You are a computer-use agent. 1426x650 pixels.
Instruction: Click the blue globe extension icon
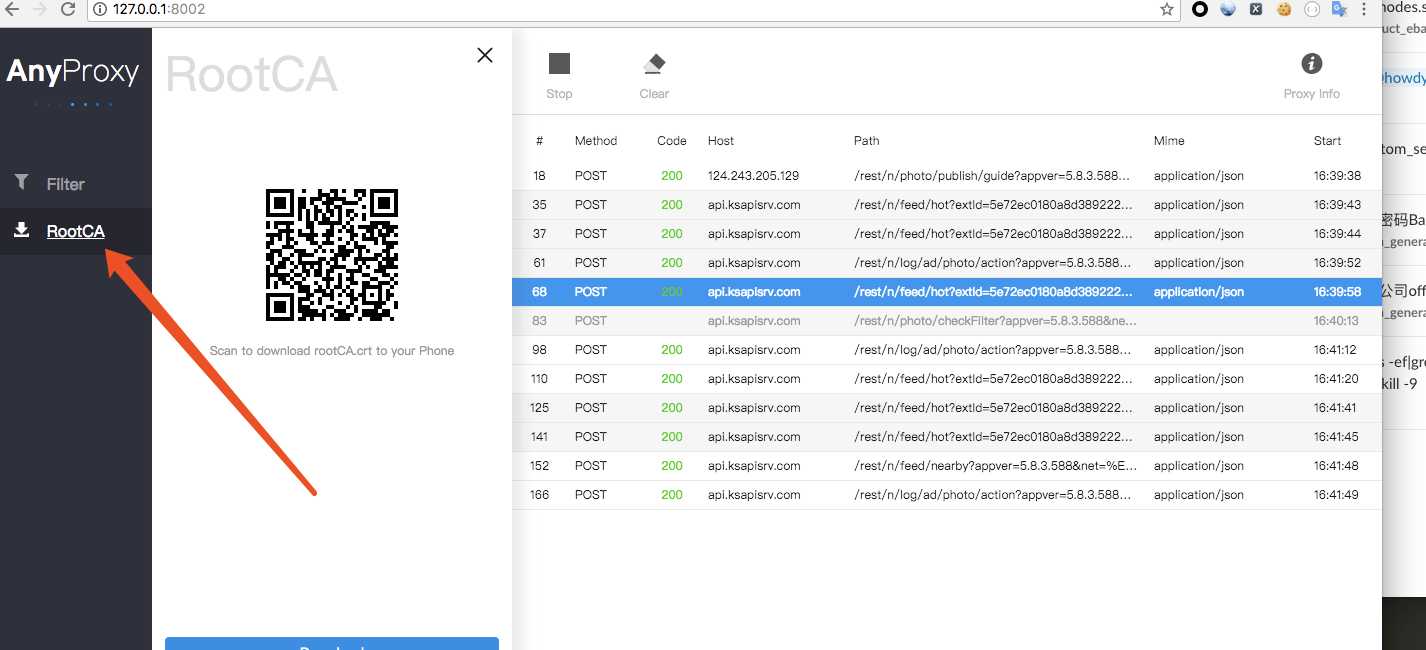pos(1229,9)
